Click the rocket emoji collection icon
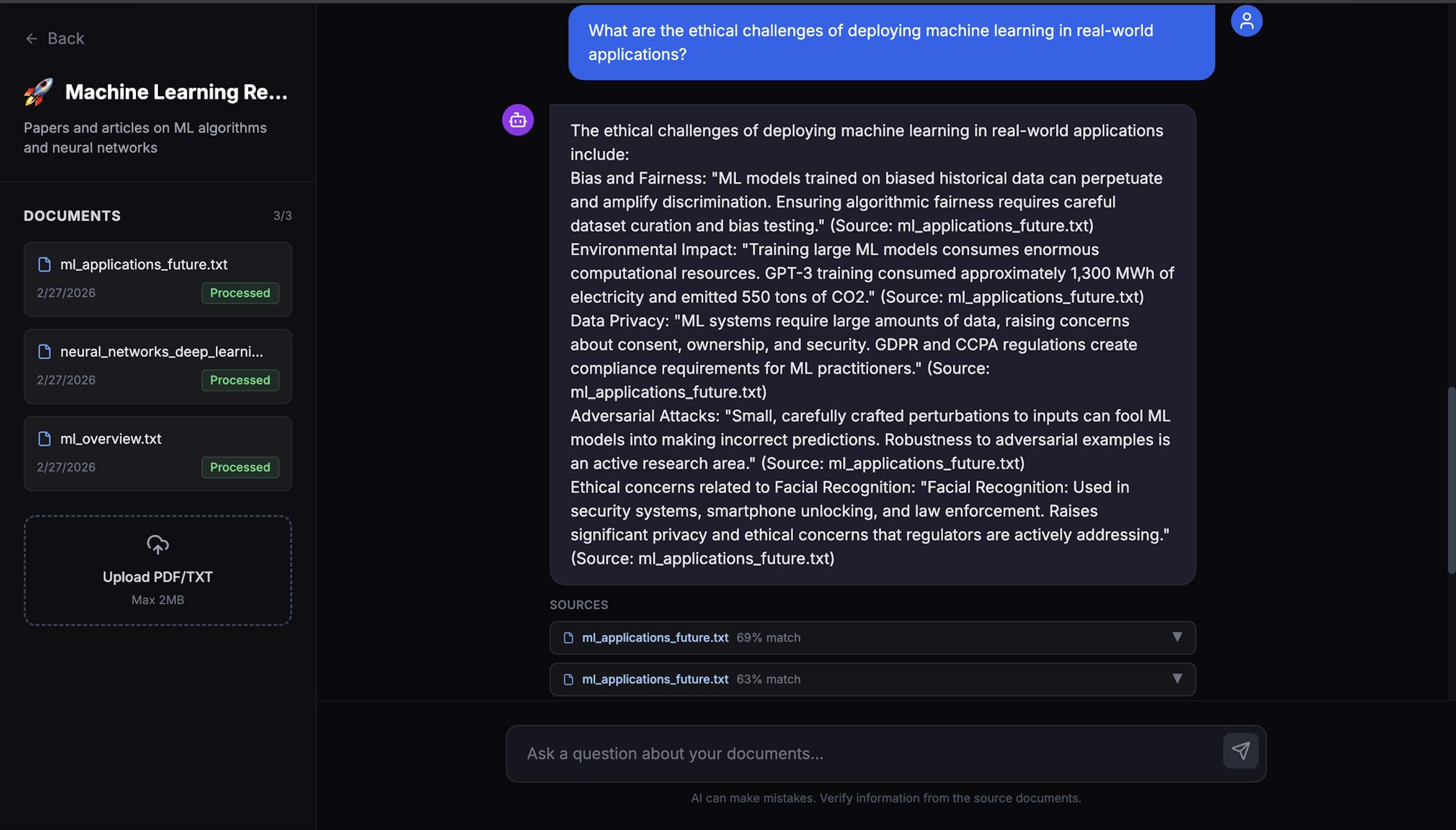 pos(38,92)
